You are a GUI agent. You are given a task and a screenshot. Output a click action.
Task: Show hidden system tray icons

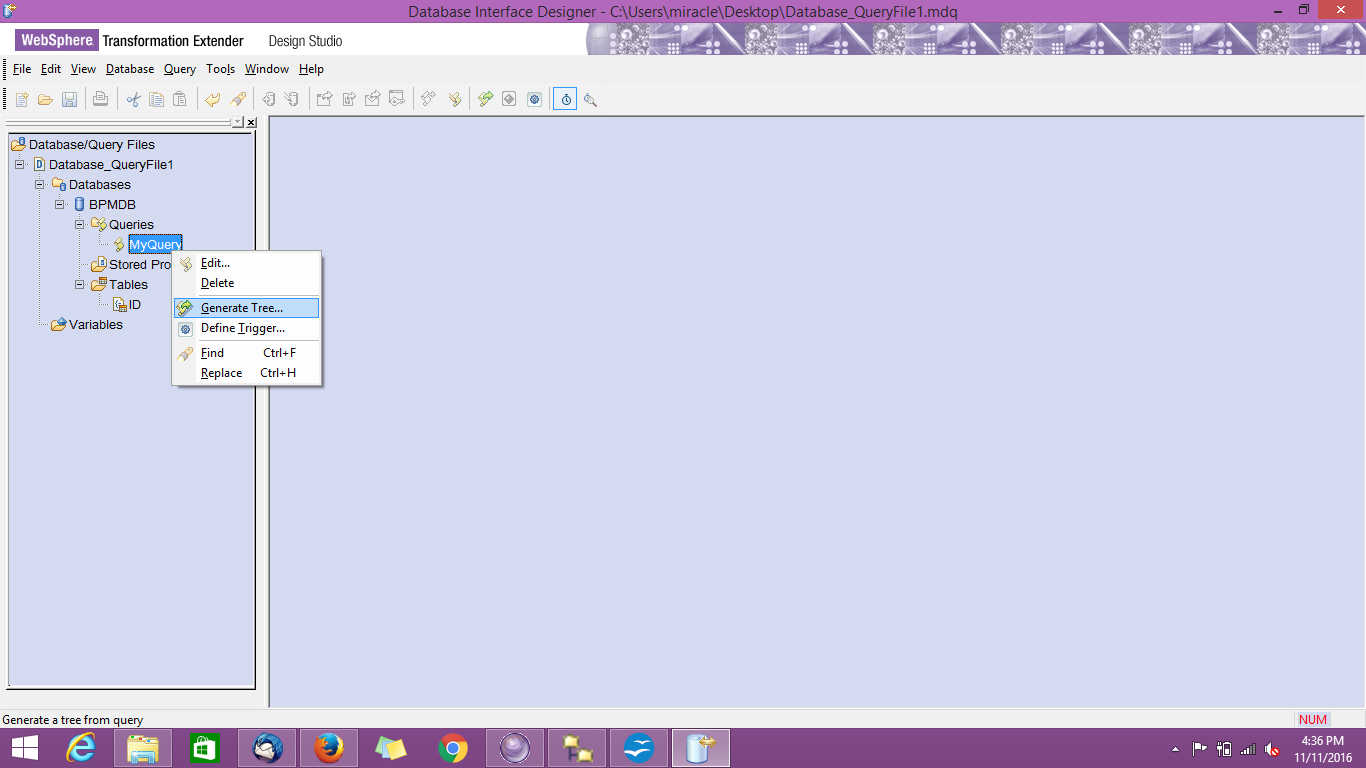tap(1175, 748)
